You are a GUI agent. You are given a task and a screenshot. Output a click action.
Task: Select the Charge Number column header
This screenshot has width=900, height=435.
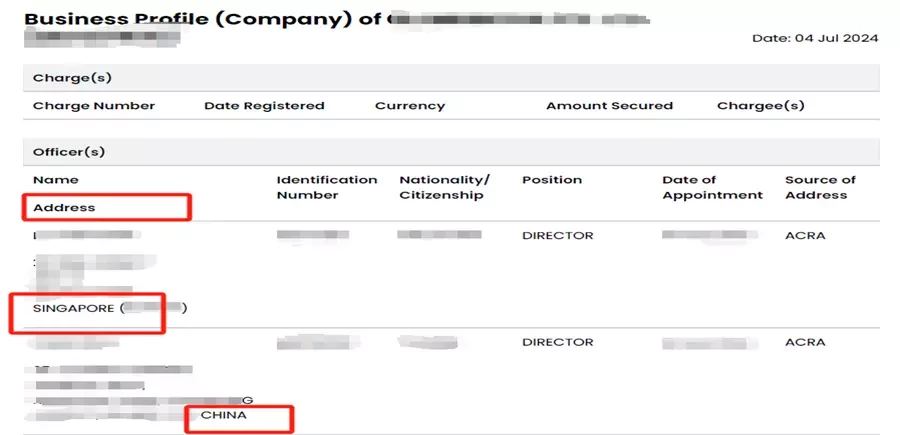[x=94, y=106]
